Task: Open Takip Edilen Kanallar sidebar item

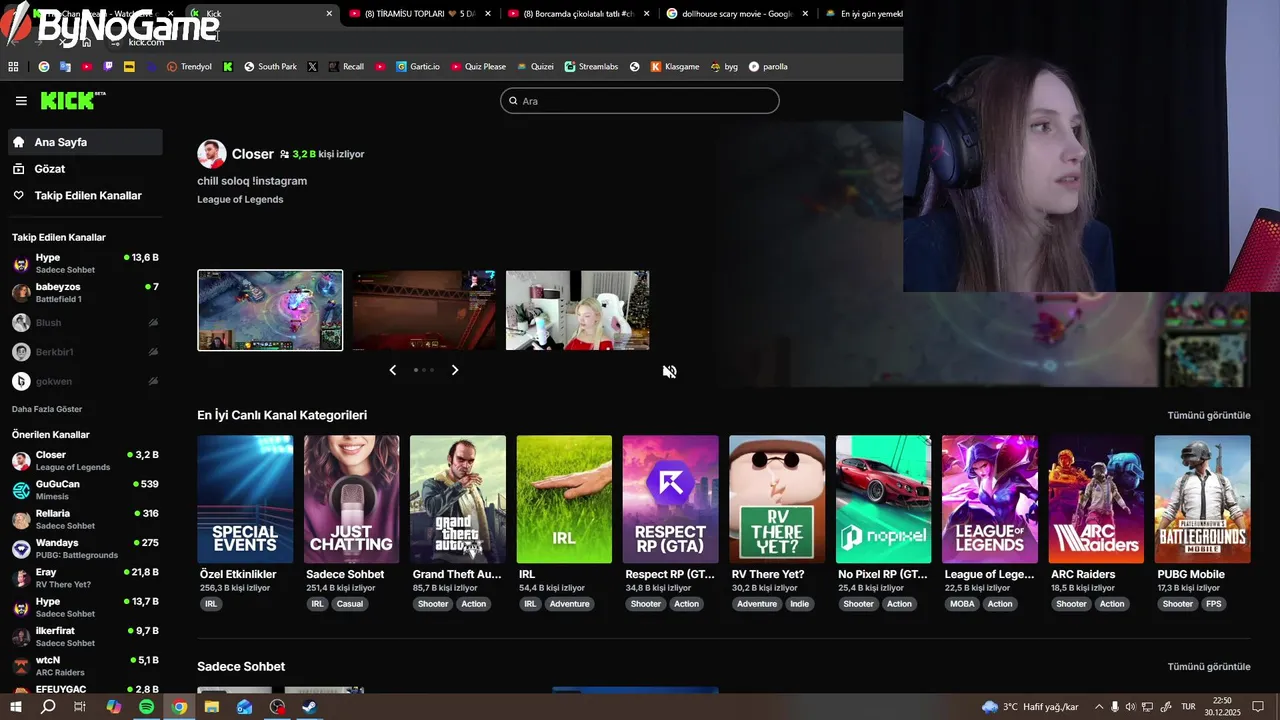Action: [x=85, y=196]
